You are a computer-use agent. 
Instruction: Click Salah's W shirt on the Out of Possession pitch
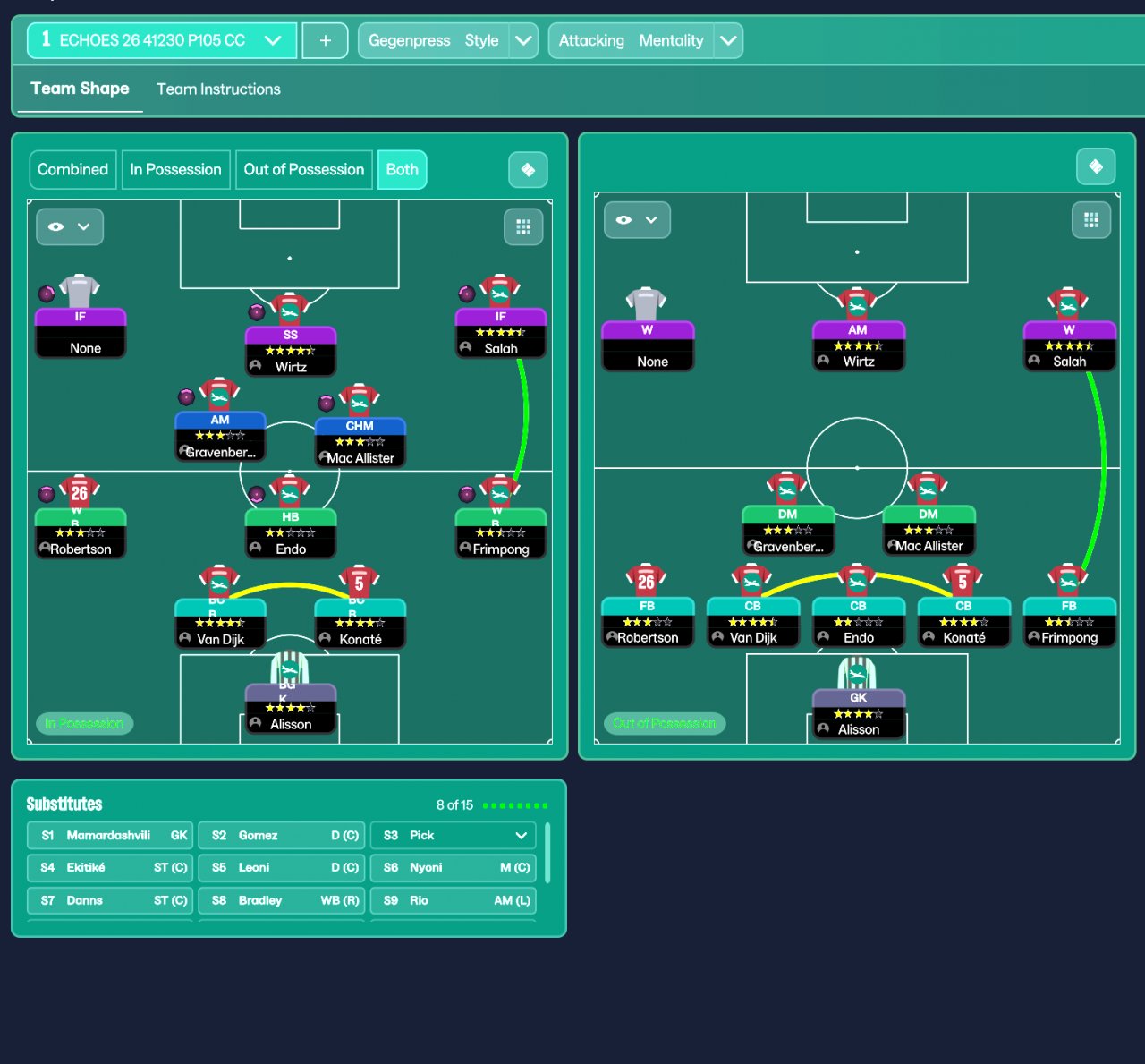[x=1068, y=304]
